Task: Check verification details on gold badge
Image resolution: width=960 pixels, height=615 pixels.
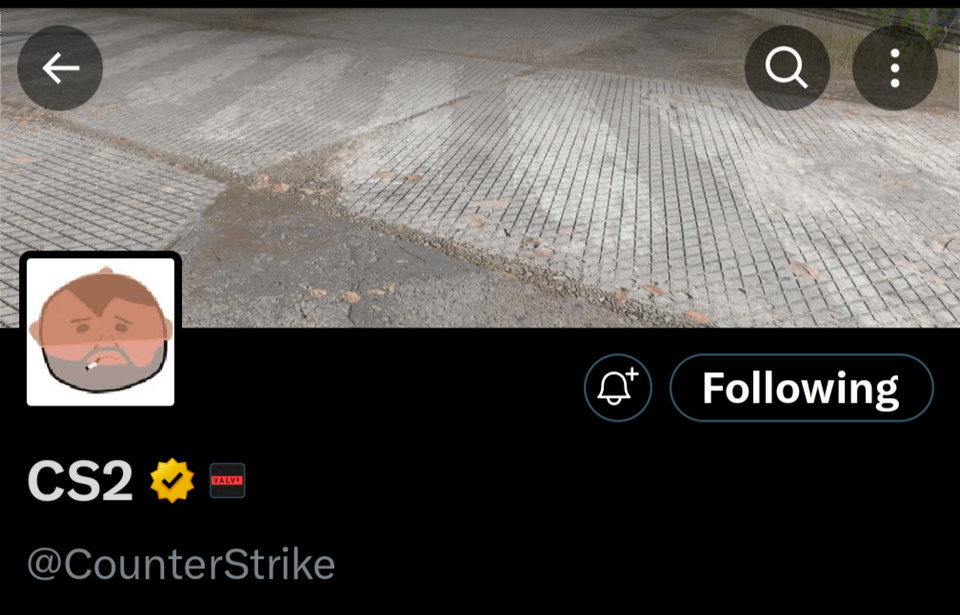Action: pyautogui.click(x=172, y=480)
